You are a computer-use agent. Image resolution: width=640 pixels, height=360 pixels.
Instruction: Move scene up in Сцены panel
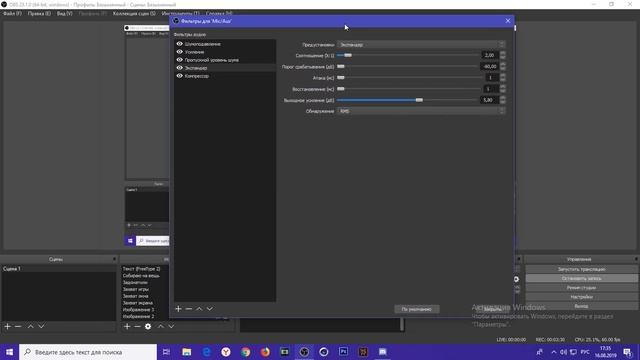[31, 327]
